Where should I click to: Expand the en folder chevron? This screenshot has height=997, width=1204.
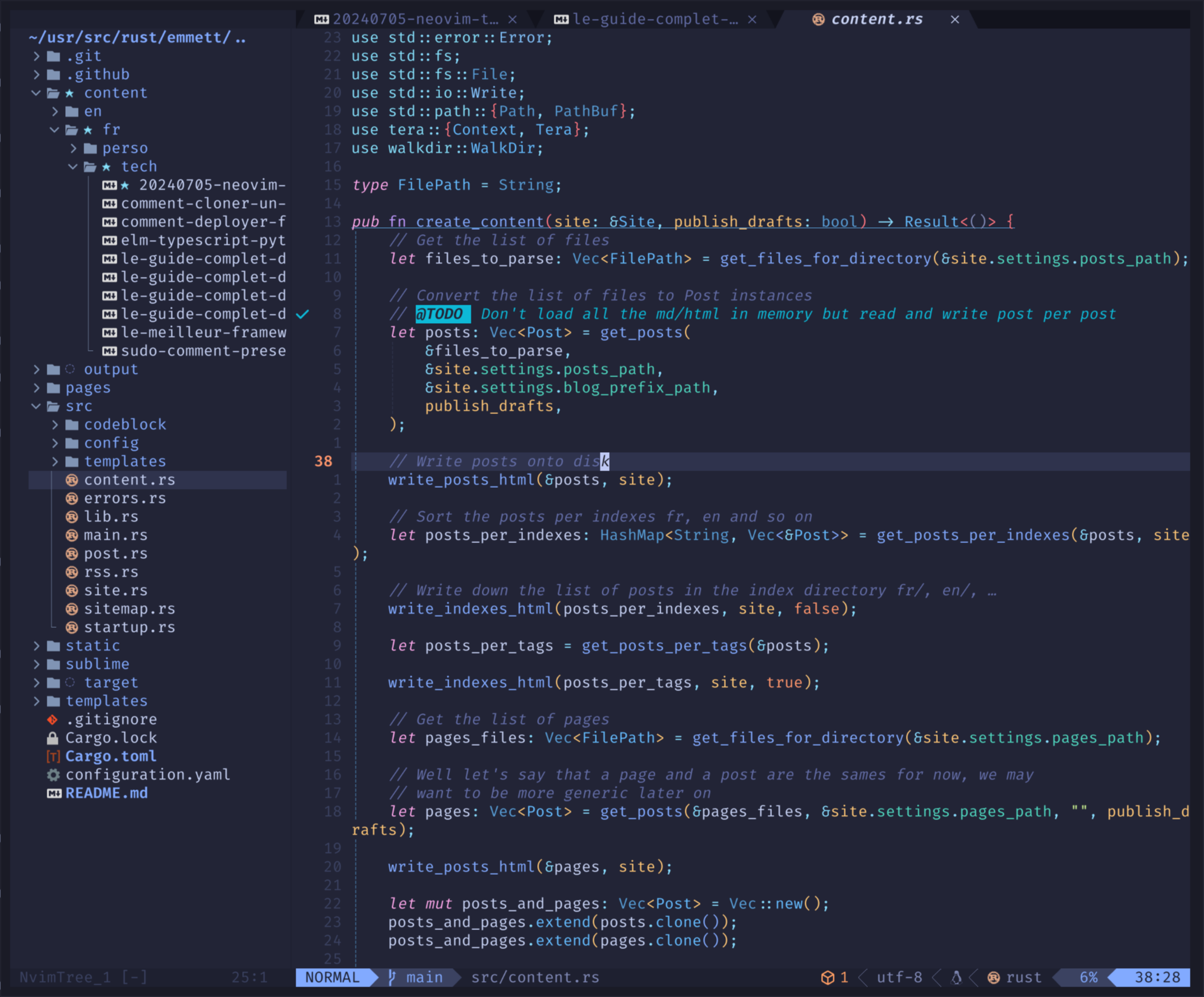55,111
